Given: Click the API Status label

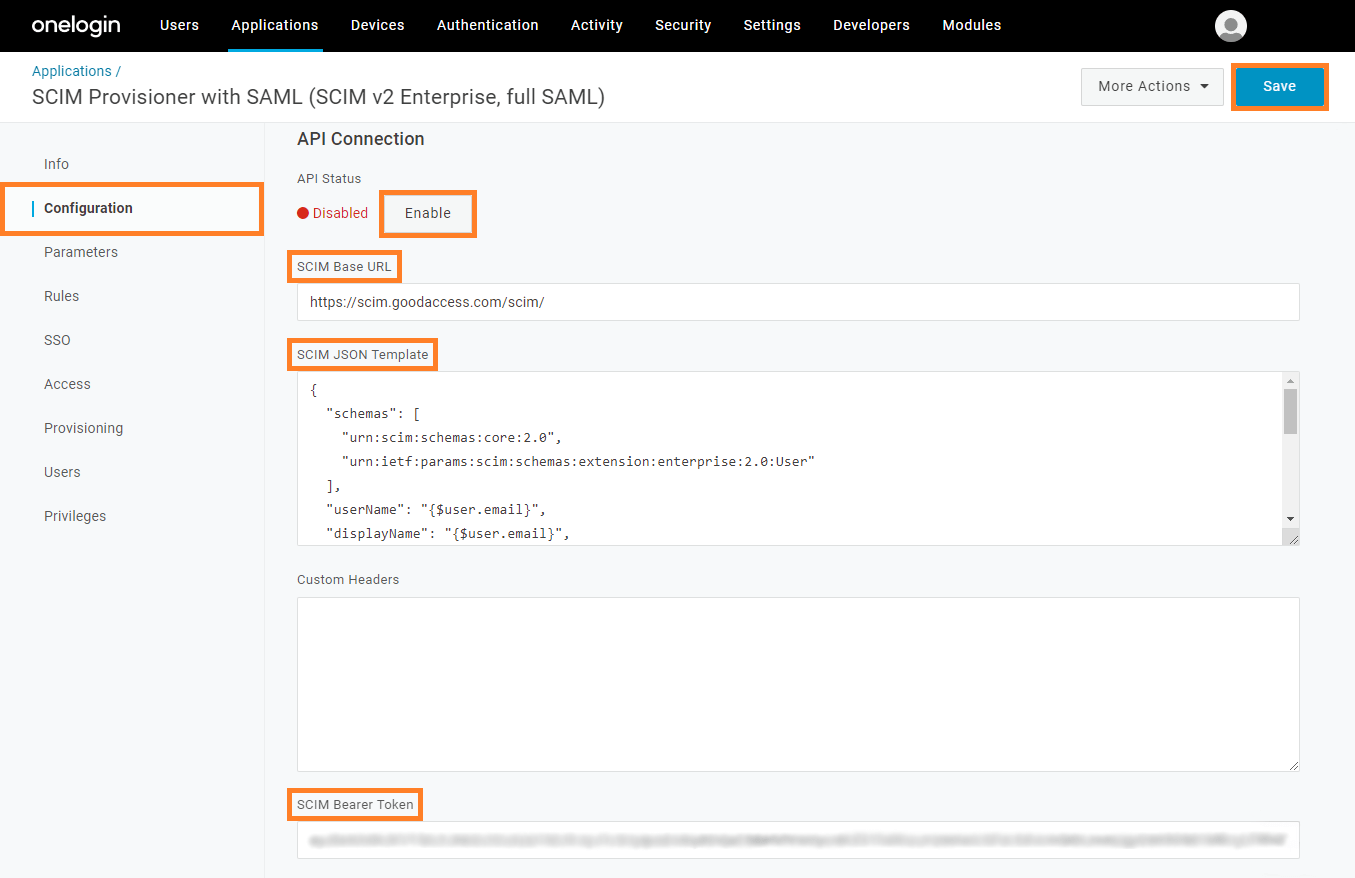Looking at the screenshot, I should pos(329,179).
